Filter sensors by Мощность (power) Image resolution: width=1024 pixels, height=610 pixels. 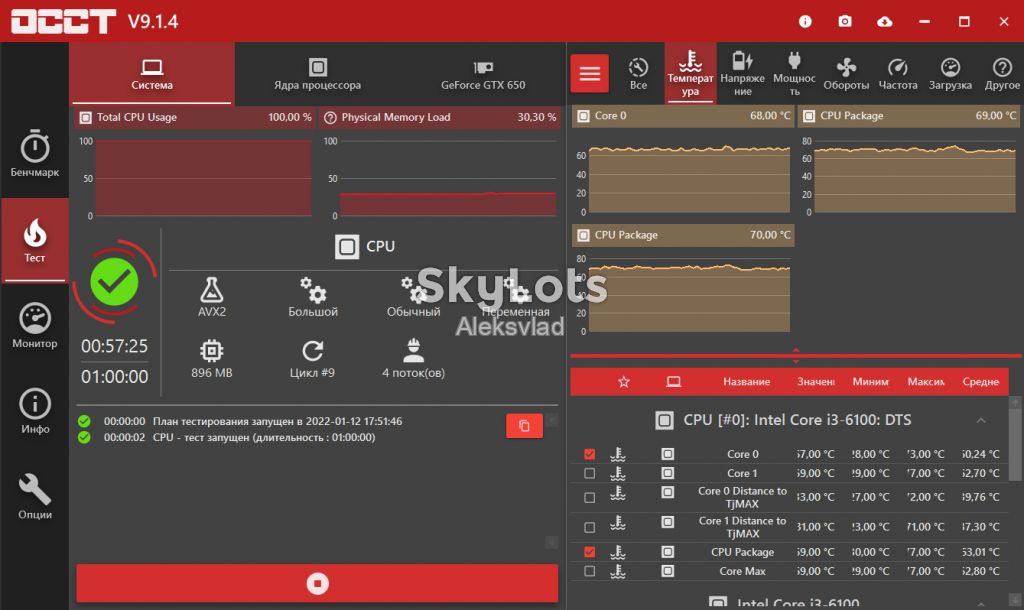794,73
